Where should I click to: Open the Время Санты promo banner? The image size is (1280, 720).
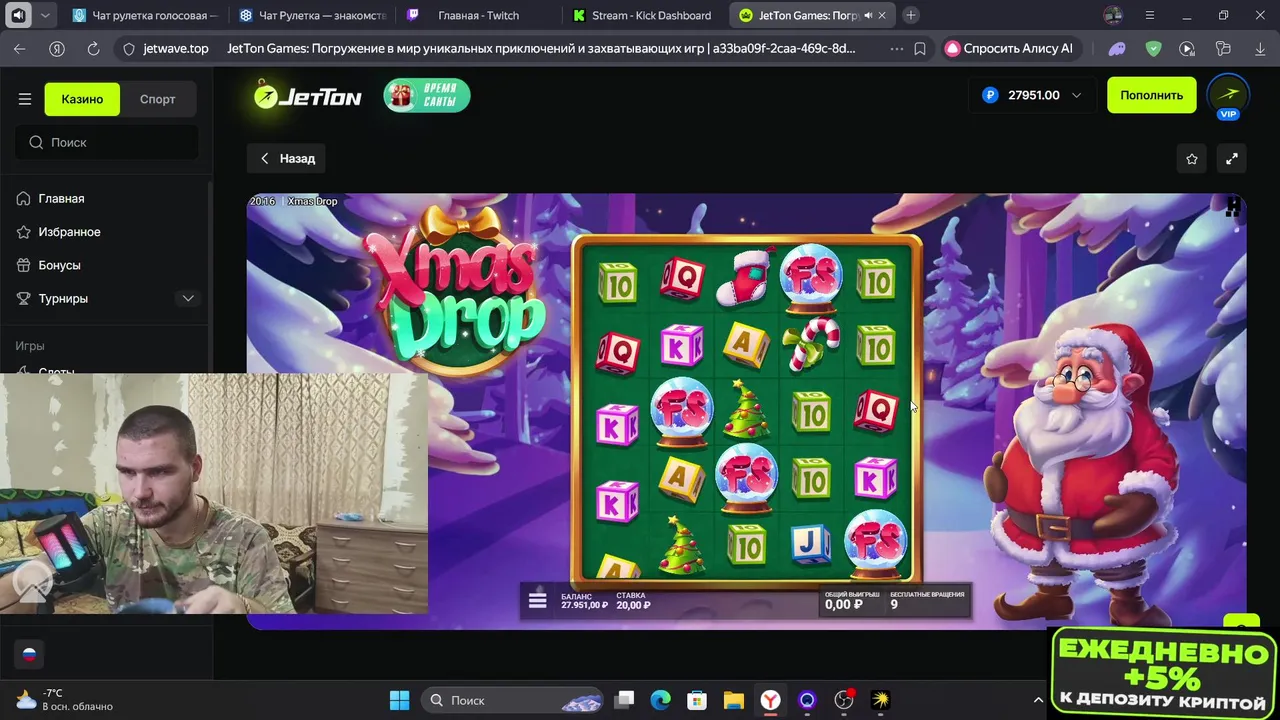tap(427, 95)
